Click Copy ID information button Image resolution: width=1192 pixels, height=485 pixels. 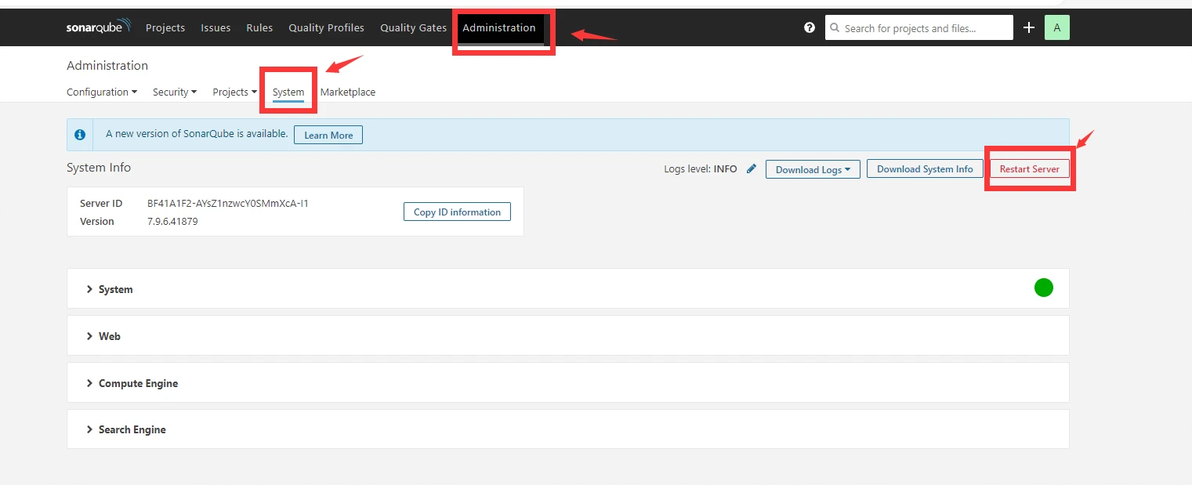tap(457, 212)
